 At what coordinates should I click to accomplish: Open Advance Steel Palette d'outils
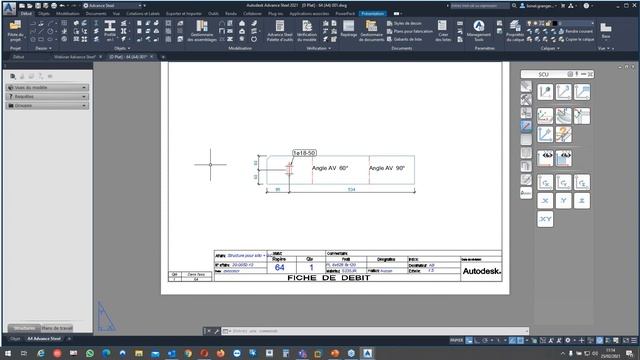pyautogui.click(x=280, y=31)
